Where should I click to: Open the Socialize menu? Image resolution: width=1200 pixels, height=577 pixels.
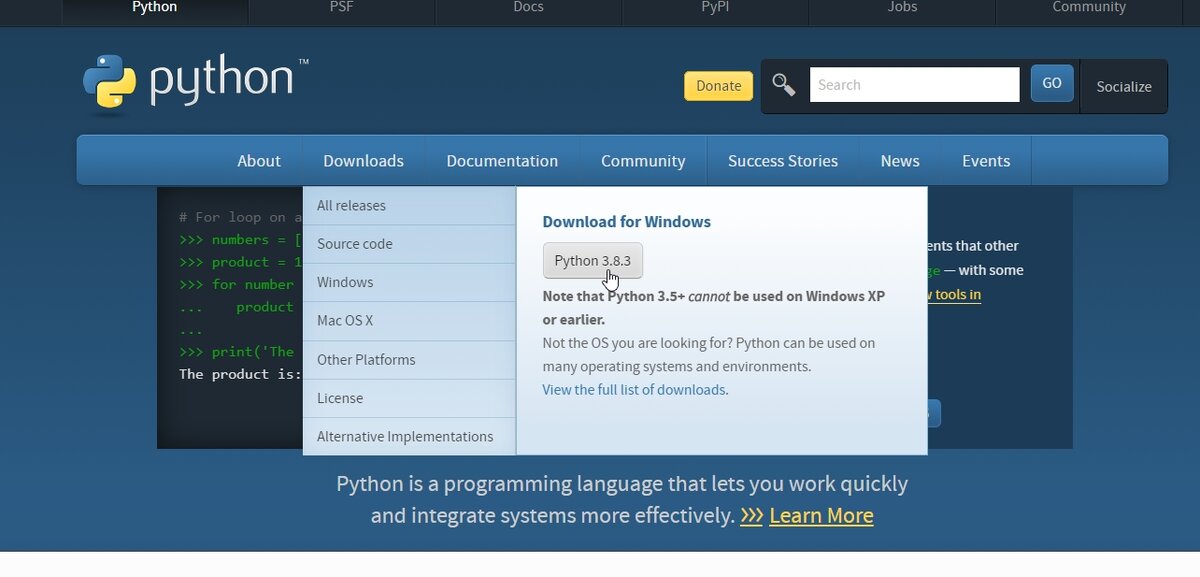[1124, 87]
